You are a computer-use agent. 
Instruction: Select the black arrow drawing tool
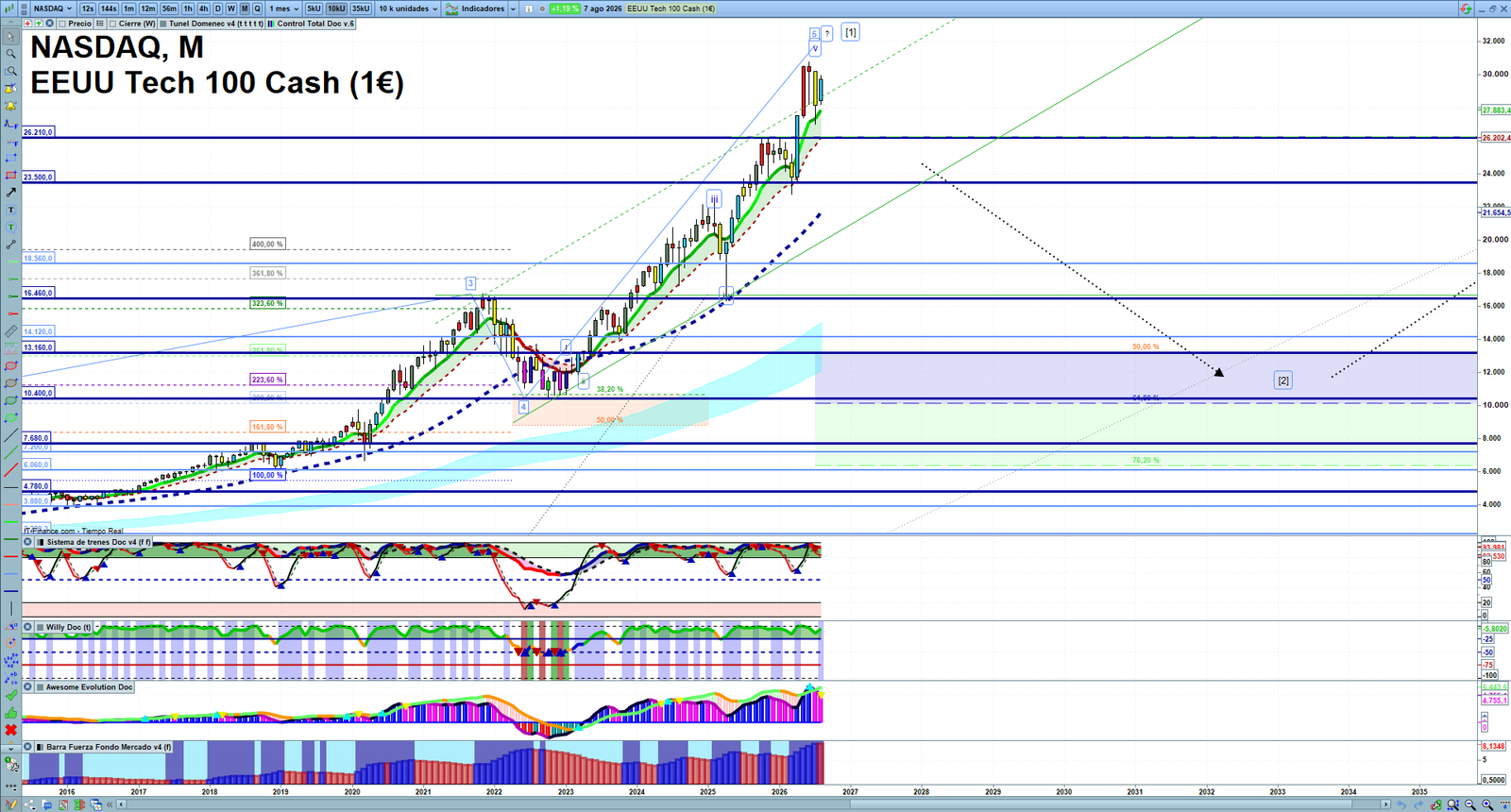[10, 193]
